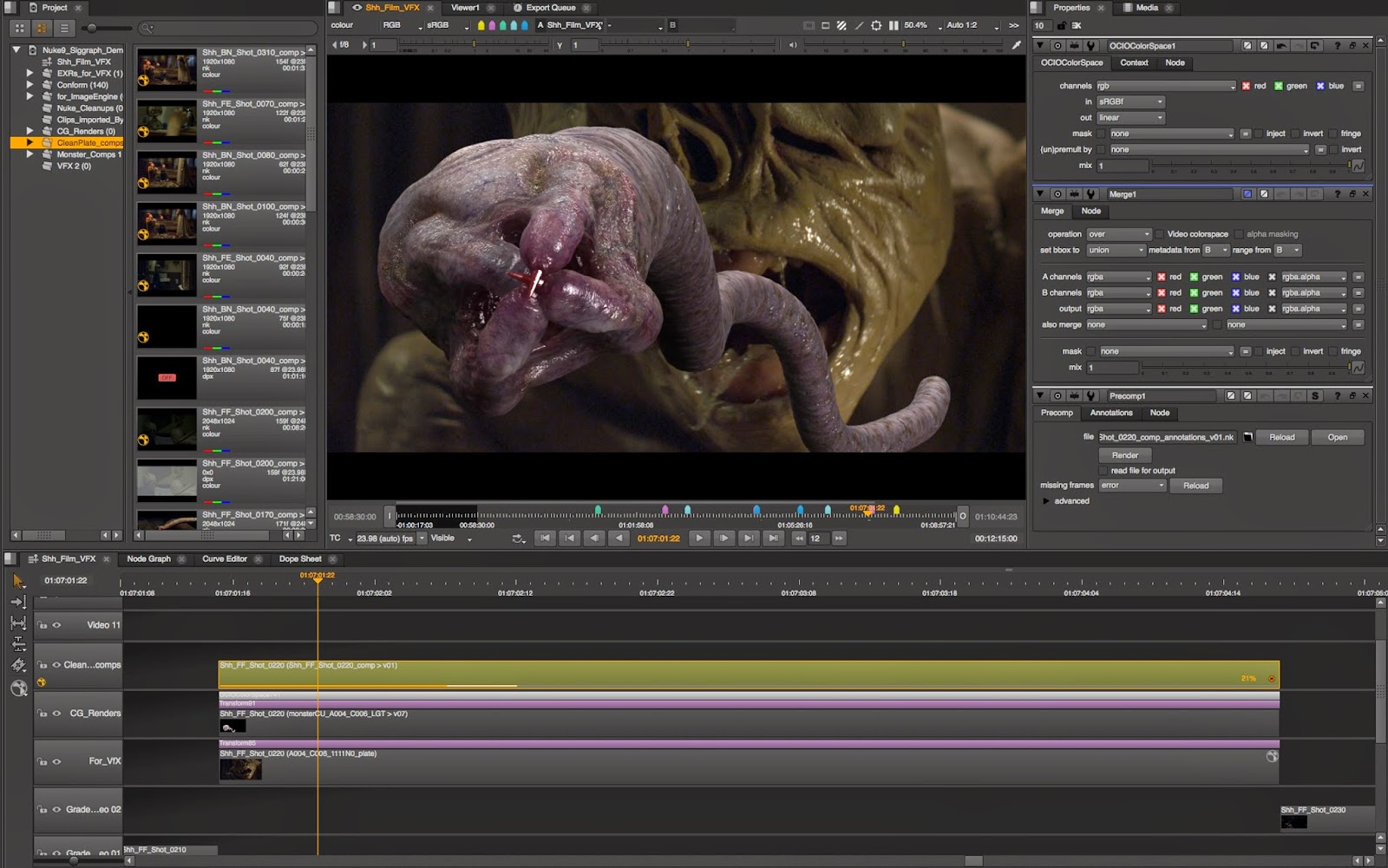Hide the For_VfX track using eye icon
Screen dimensions: 1388x868
pos(57,761)
